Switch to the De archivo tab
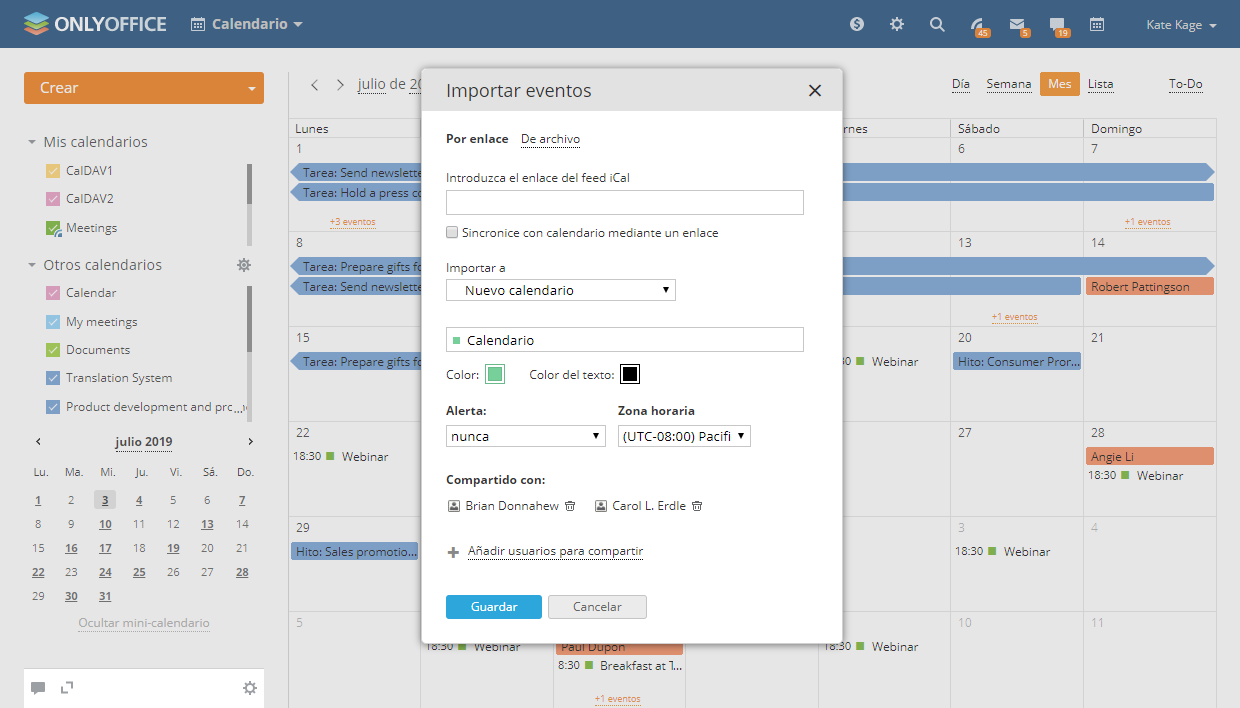Viewport: 1240px width, 708px height. 550,139
